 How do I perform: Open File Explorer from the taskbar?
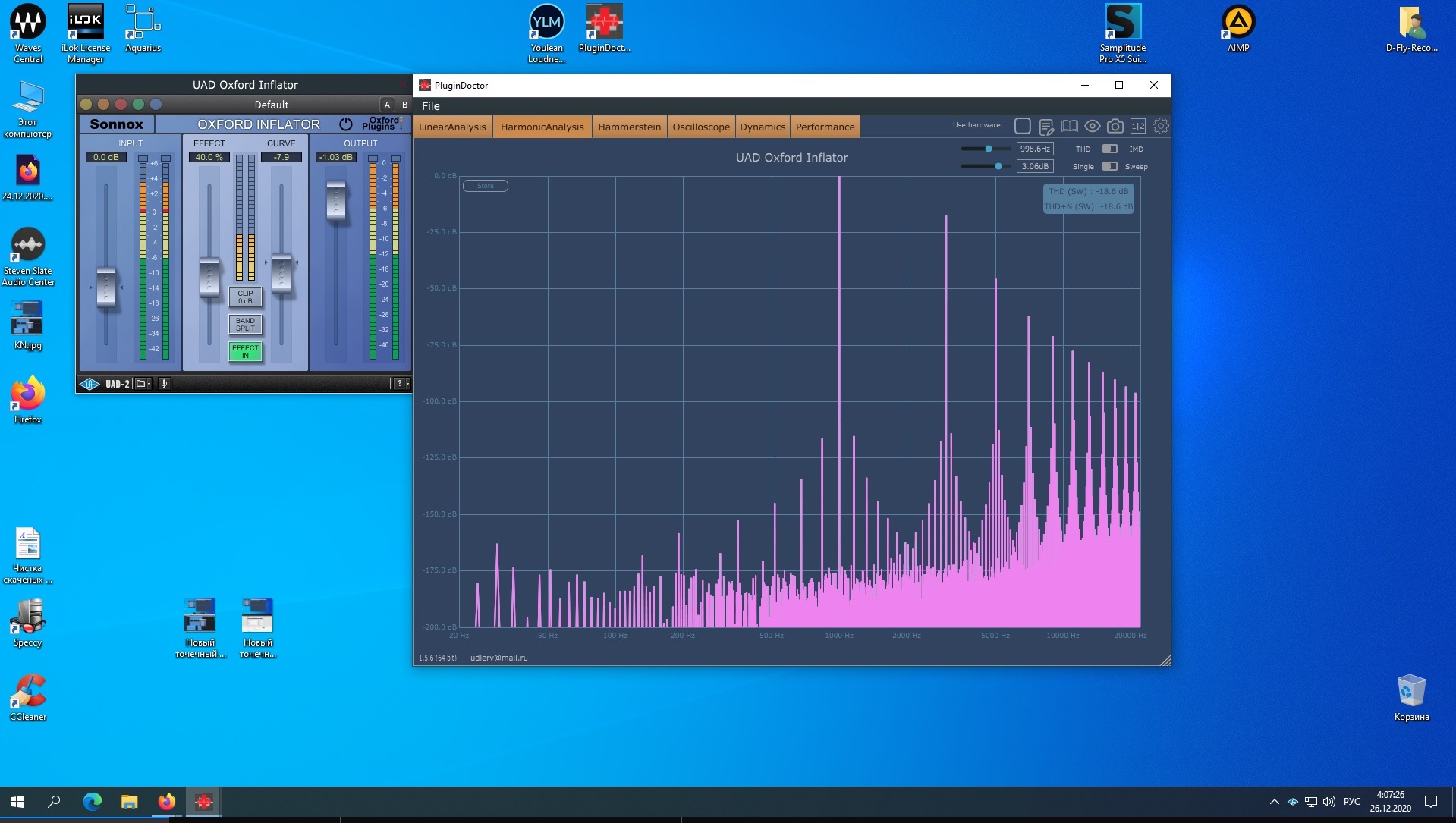130,802
